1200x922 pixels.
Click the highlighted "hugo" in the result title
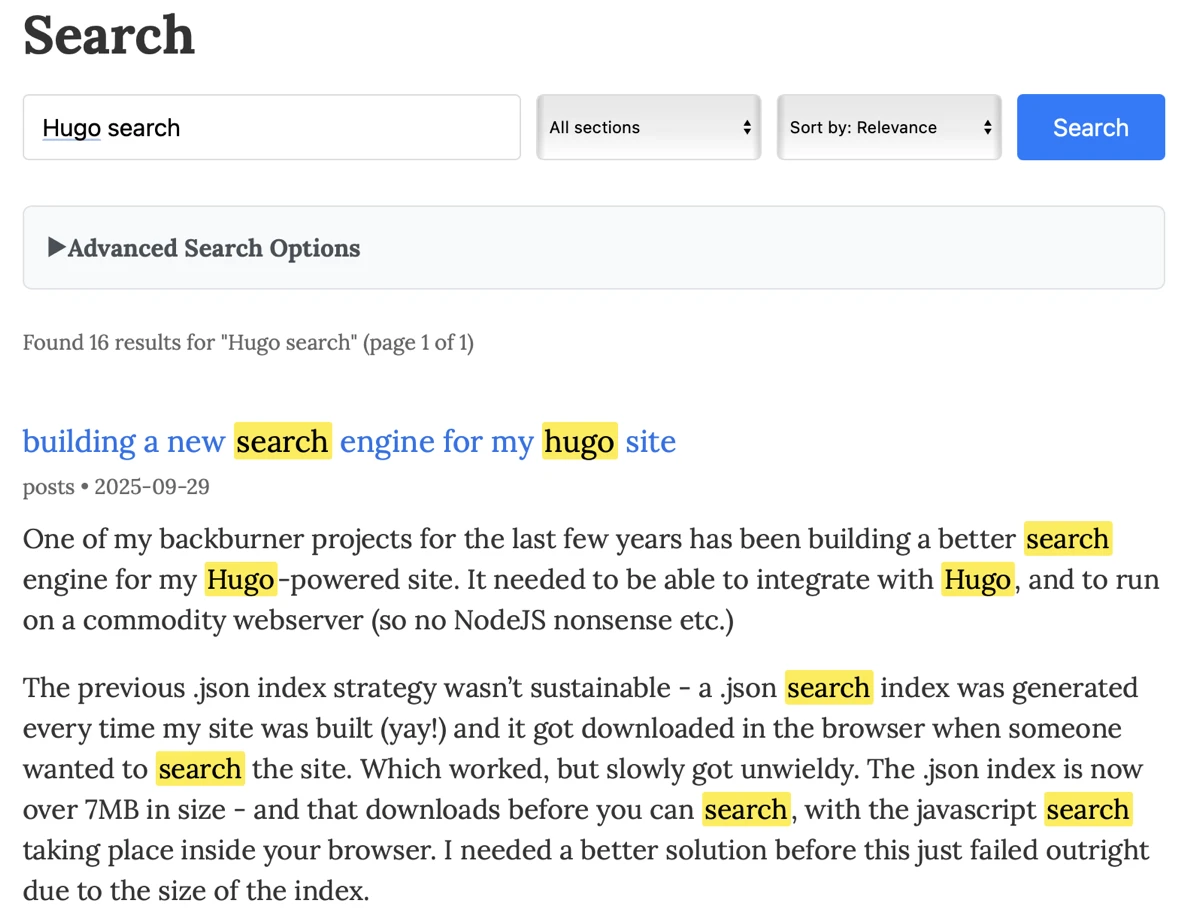pyautogui.click(x=580, y=441)
